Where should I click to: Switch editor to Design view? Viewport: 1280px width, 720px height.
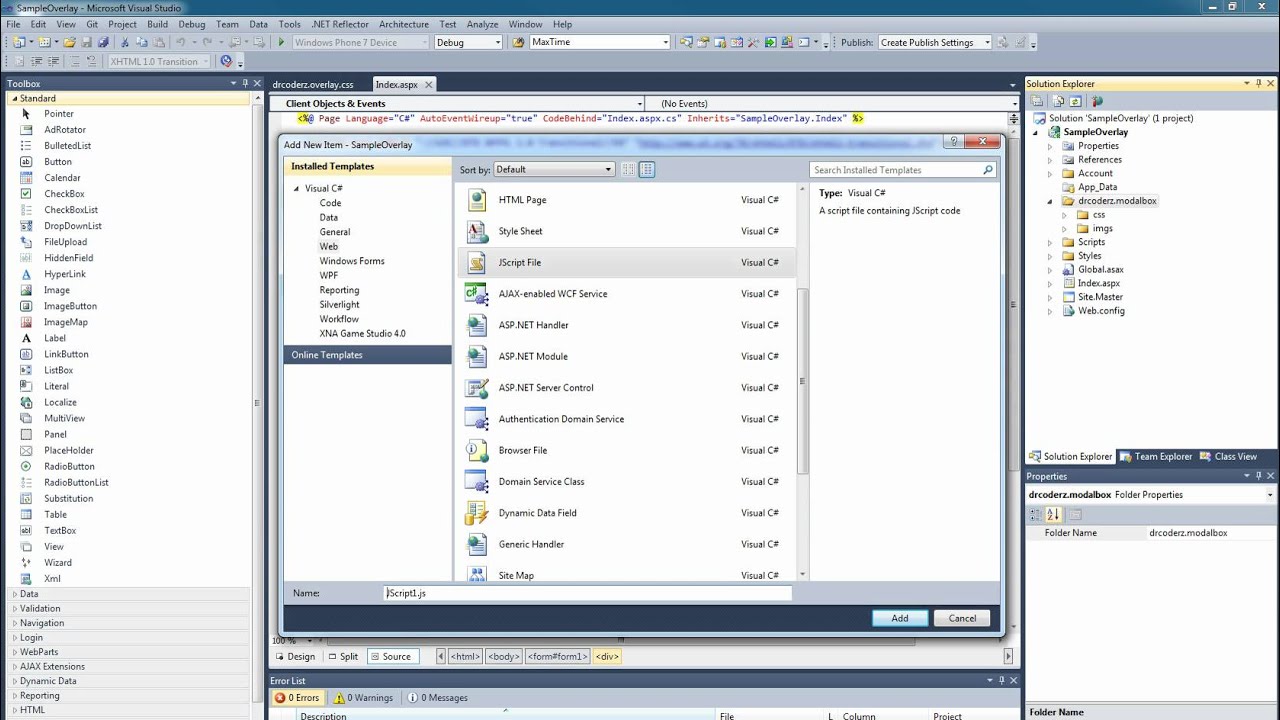point(294,657)
